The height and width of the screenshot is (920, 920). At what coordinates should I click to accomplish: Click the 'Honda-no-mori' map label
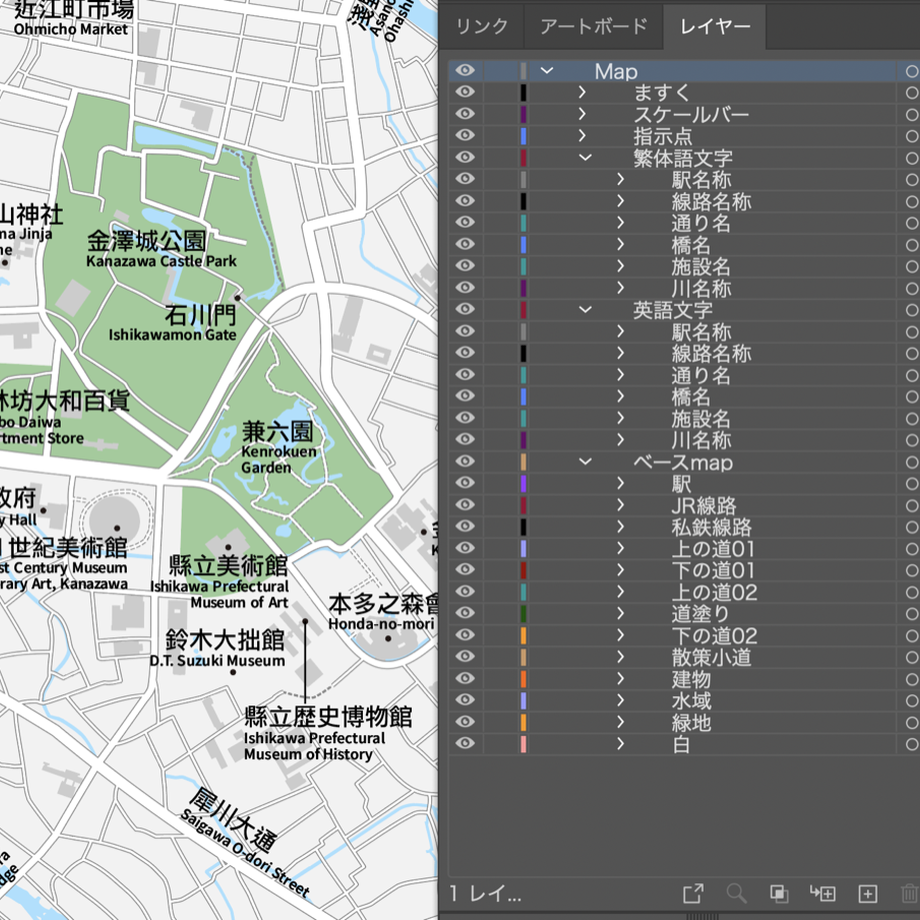coord(381,623)
